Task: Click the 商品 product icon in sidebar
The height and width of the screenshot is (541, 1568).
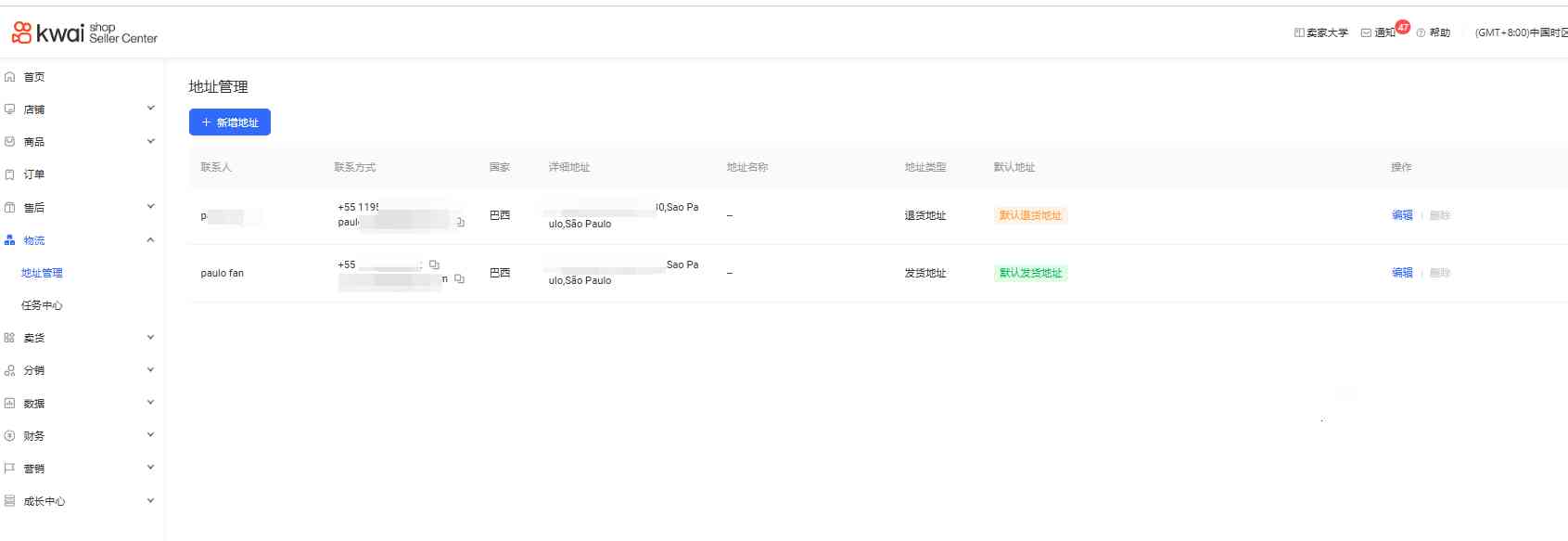Action: point(9,142)
